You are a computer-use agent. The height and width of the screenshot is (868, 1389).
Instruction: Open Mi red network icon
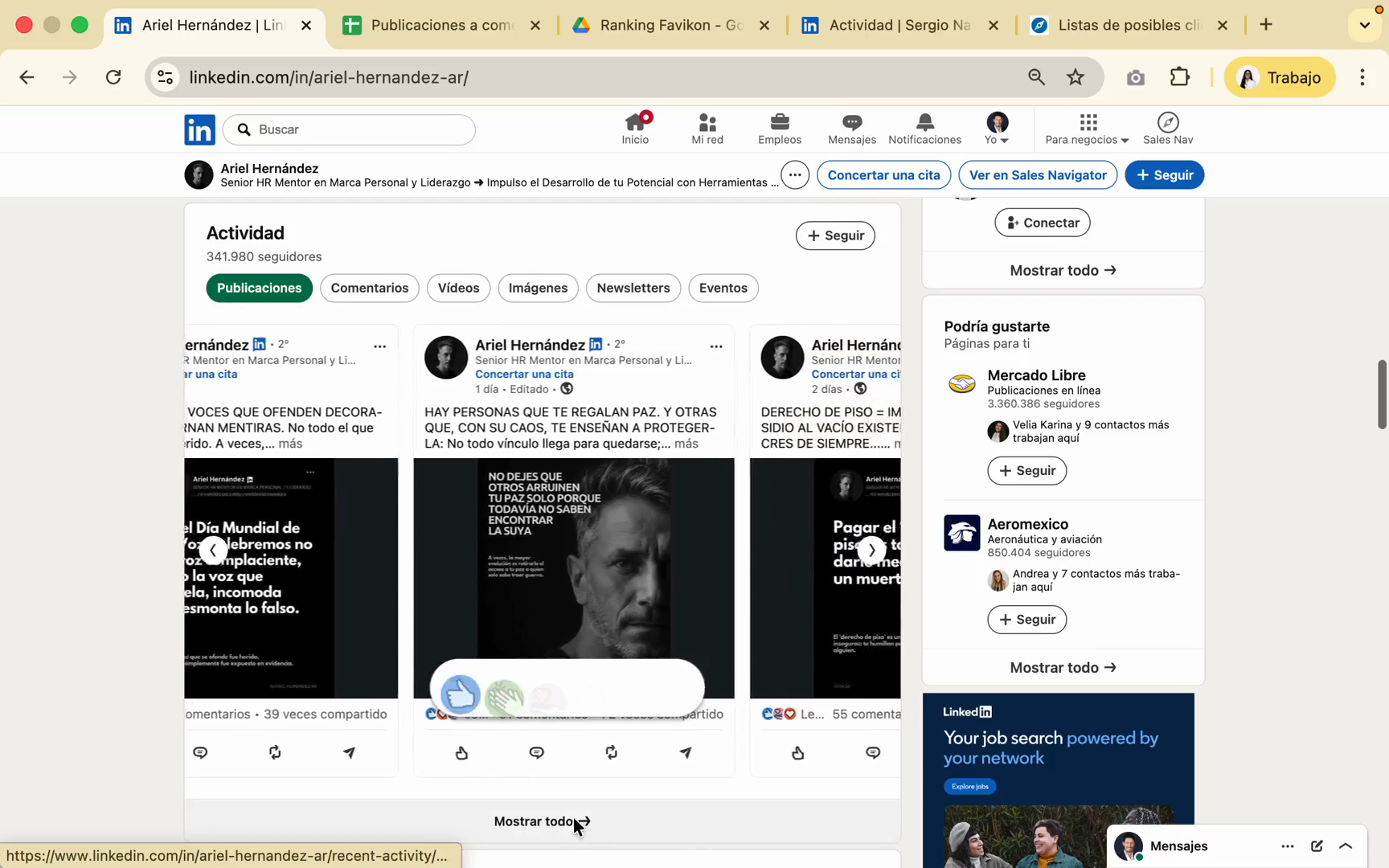pos(707,129)
